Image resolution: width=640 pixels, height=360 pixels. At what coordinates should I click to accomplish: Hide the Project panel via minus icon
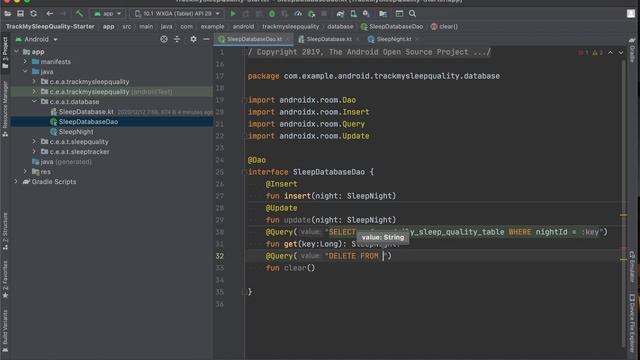click(x=207, y=39)
